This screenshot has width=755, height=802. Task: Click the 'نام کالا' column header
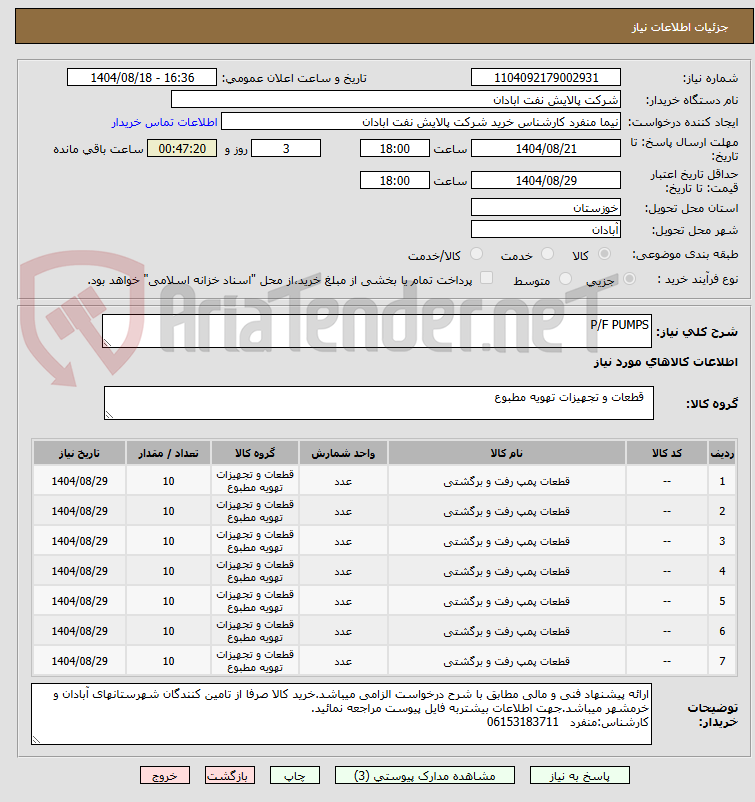[507, 453]
